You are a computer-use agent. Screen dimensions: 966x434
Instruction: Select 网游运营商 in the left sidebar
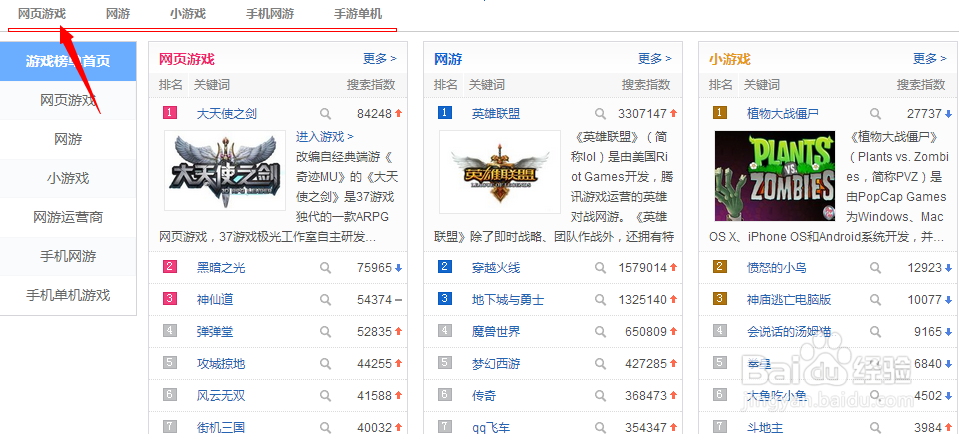click(x=68, y=217)
